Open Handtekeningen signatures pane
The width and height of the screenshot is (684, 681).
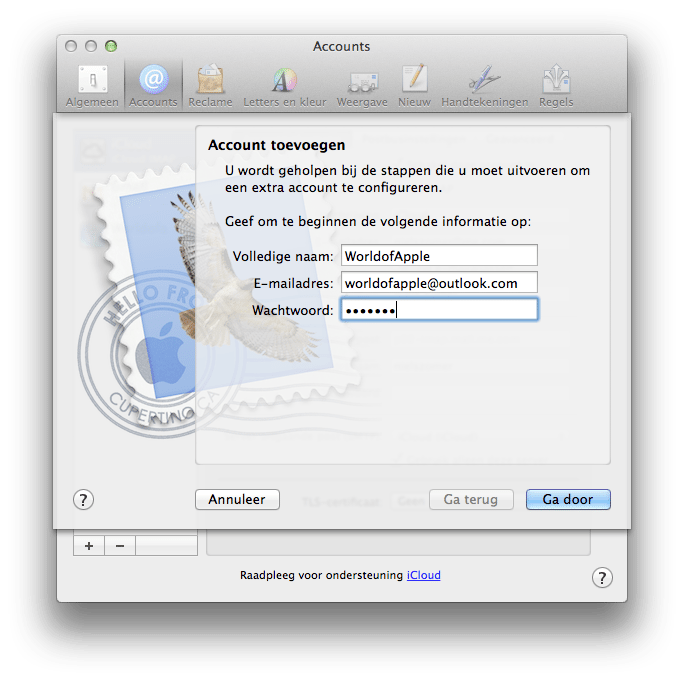(x=484, y=86)
